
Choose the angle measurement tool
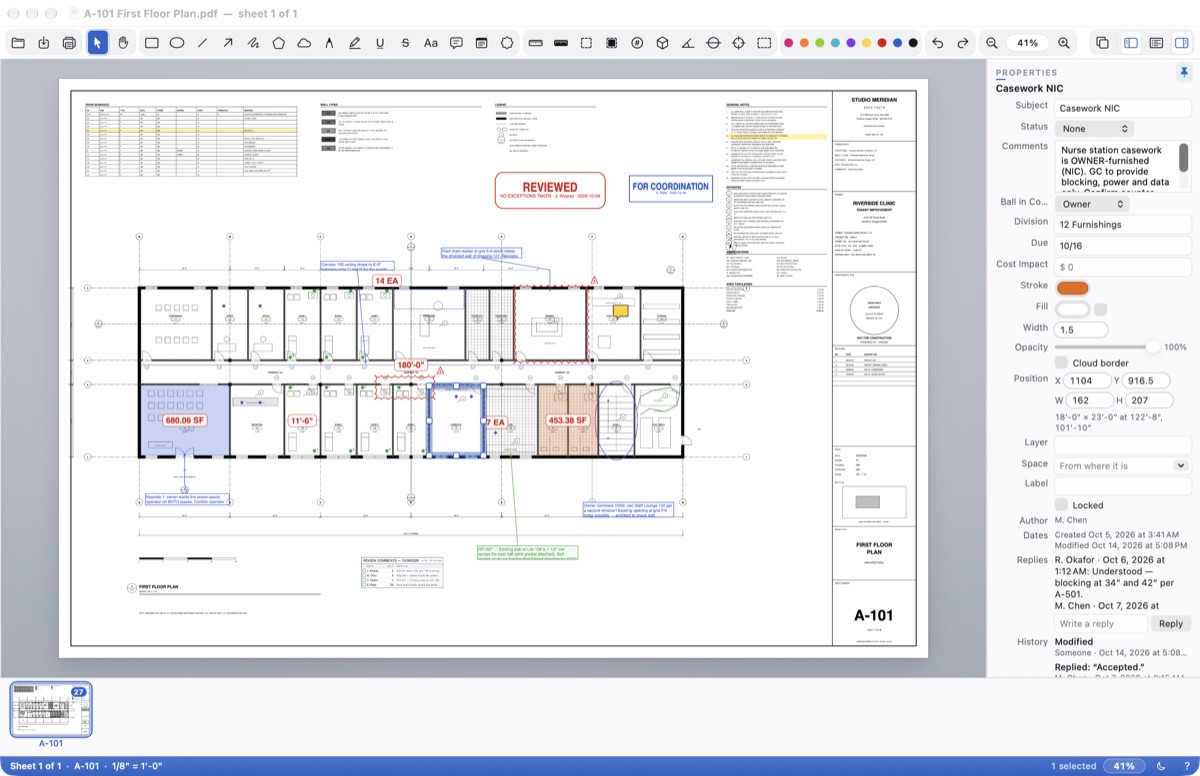(688, 43)
